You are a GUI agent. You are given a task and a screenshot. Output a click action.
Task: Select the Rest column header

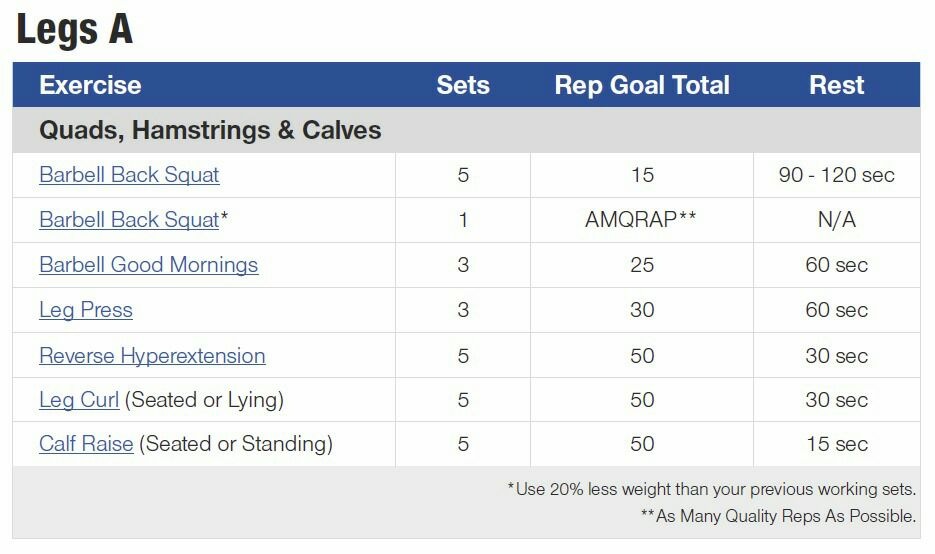tap(836, 85)
